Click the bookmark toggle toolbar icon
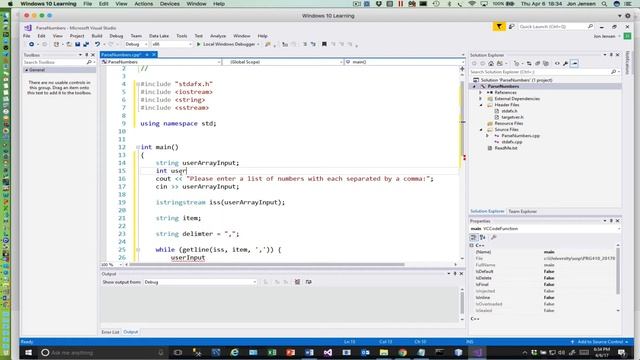640x360 pixels. (324, 44)
